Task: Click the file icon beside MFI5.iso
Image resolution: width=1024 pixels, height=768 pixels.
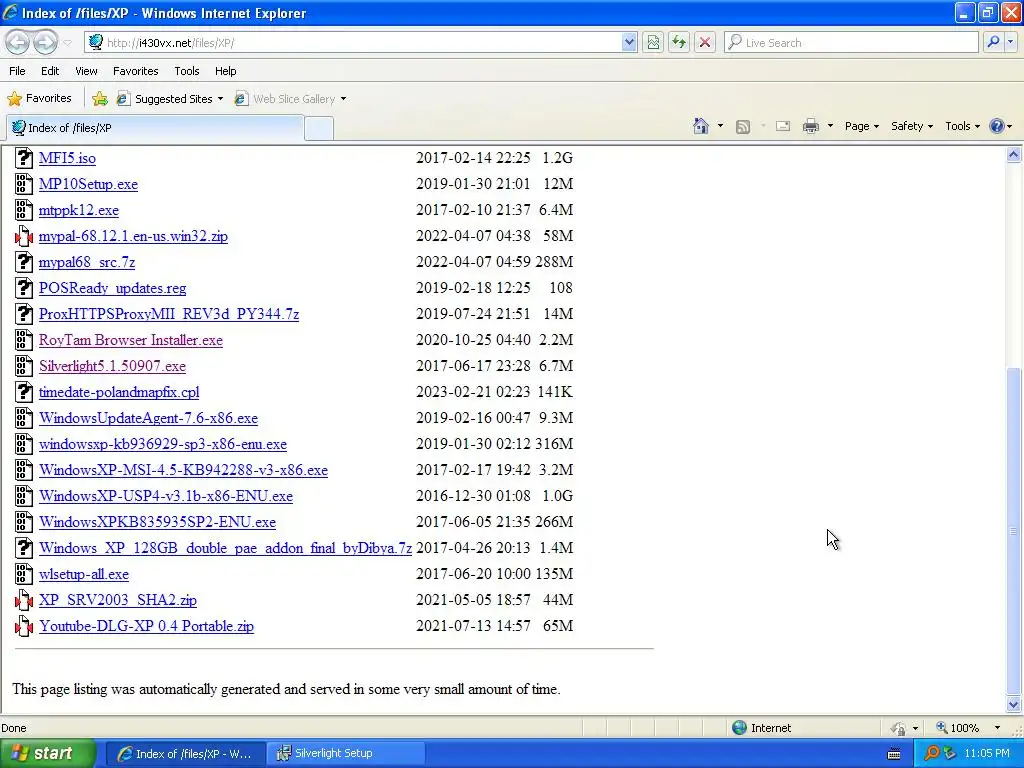Action: click(24, 158)
